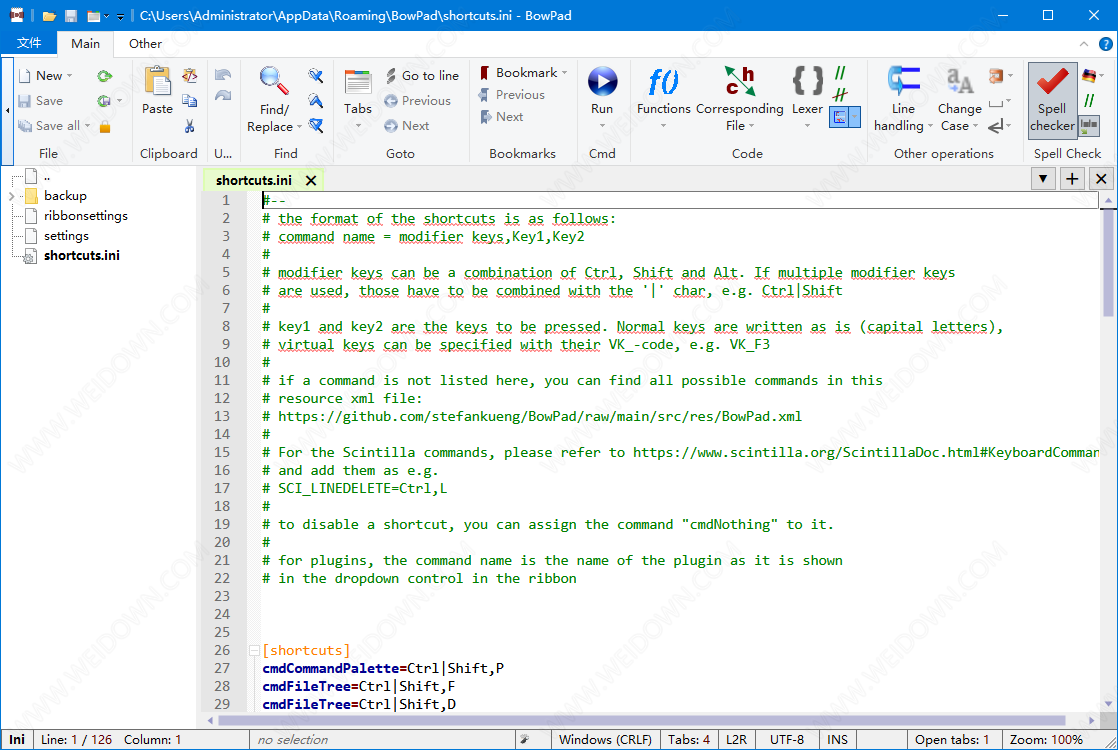Open the Bookmark dropdown arrow
This screenshot has width=1118, height=750.
(565, 73)
